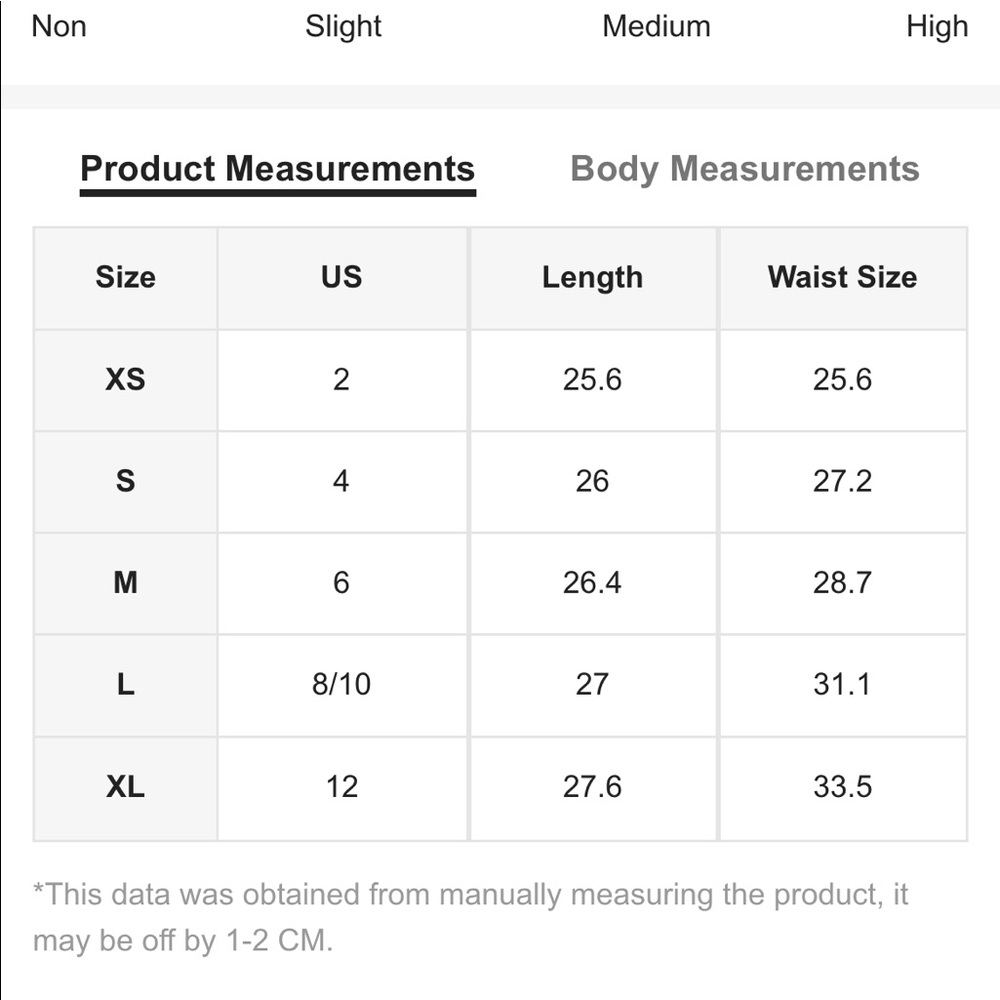Click the US column header

[x=341, y=277]
